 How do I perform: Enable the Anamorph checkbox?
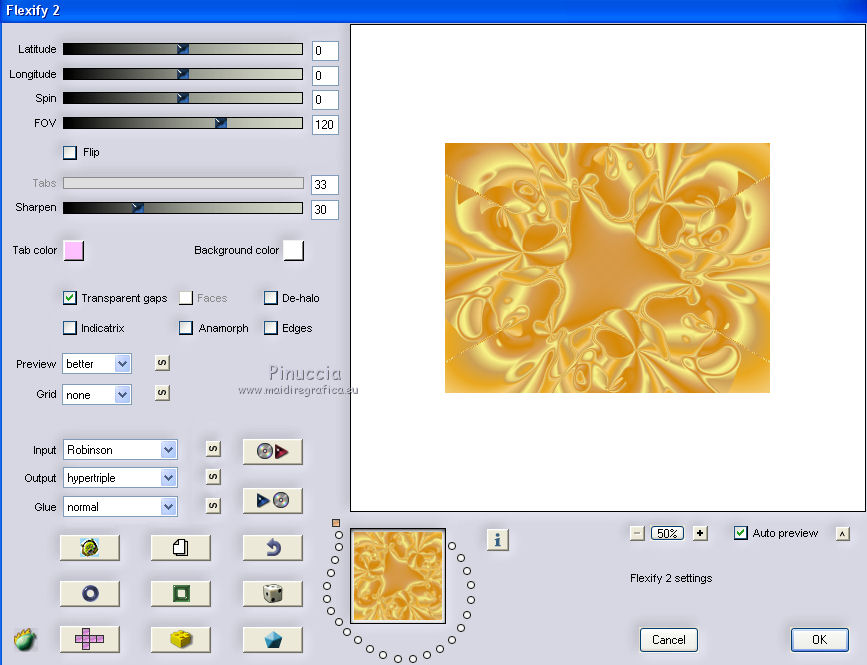(186, 328)
